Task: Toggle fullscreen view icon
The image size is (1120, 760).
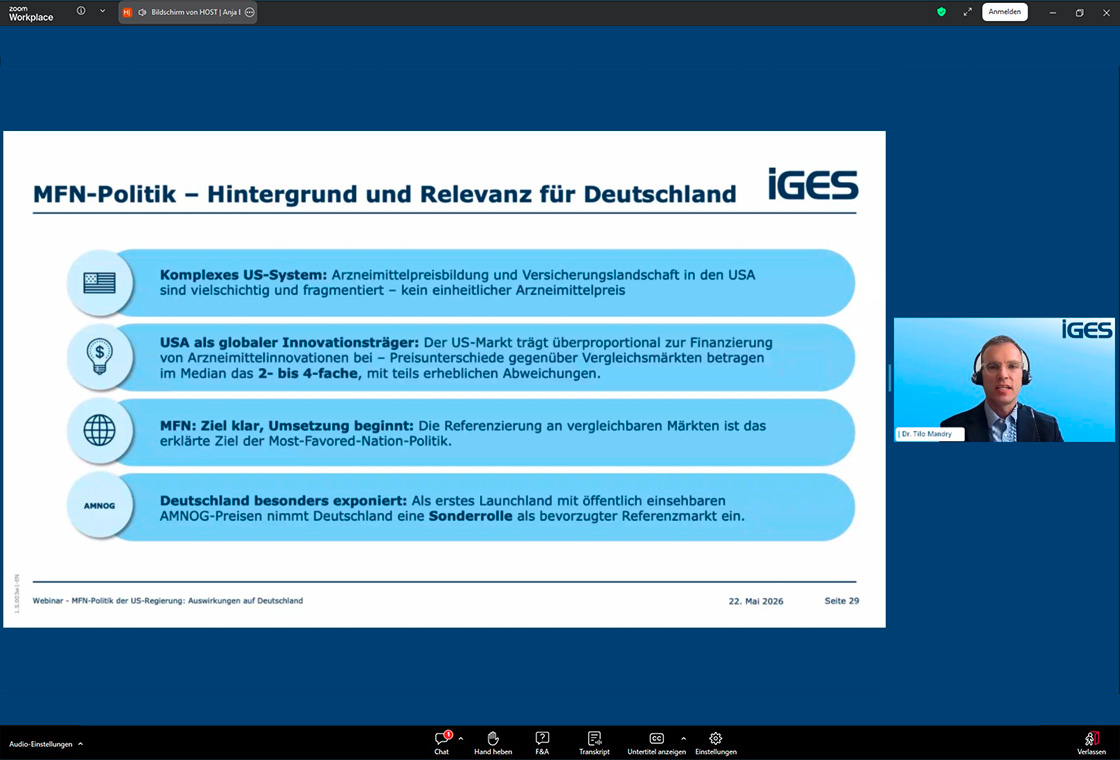Action: click(968, 12)
